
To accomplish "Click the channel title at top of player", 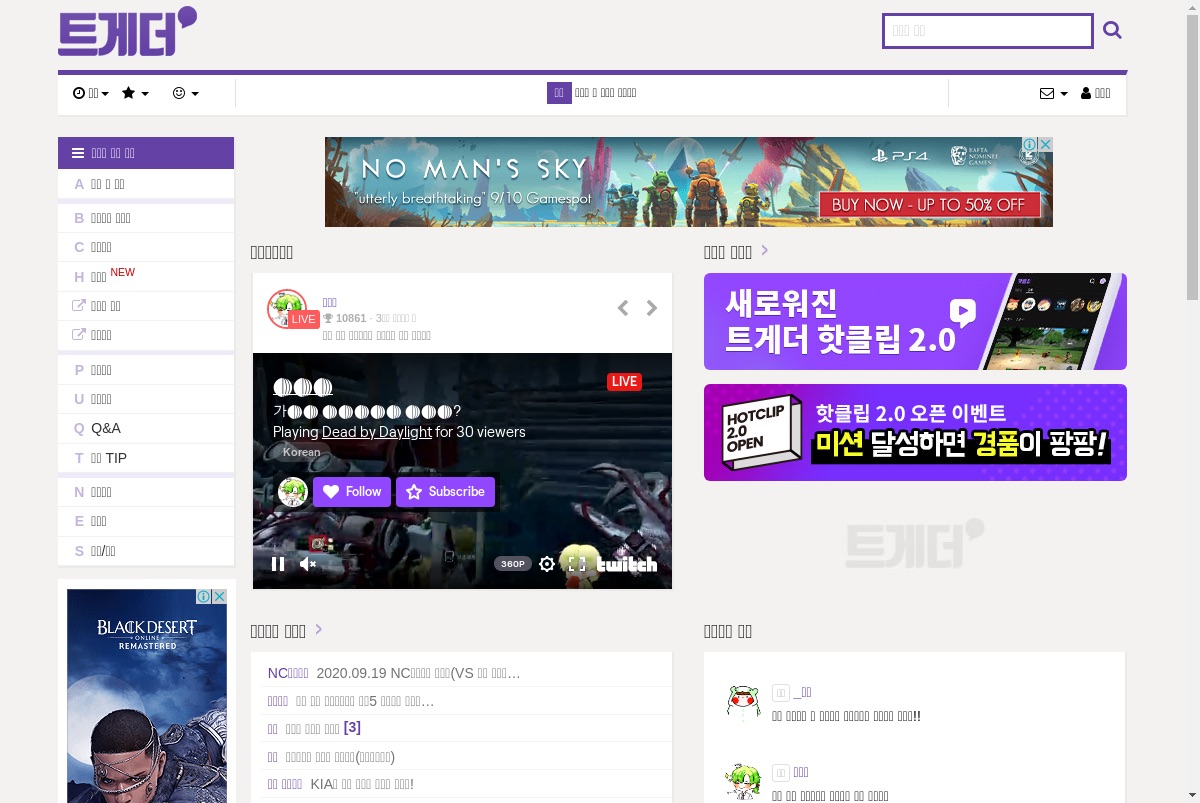I will tap(303, 387).
